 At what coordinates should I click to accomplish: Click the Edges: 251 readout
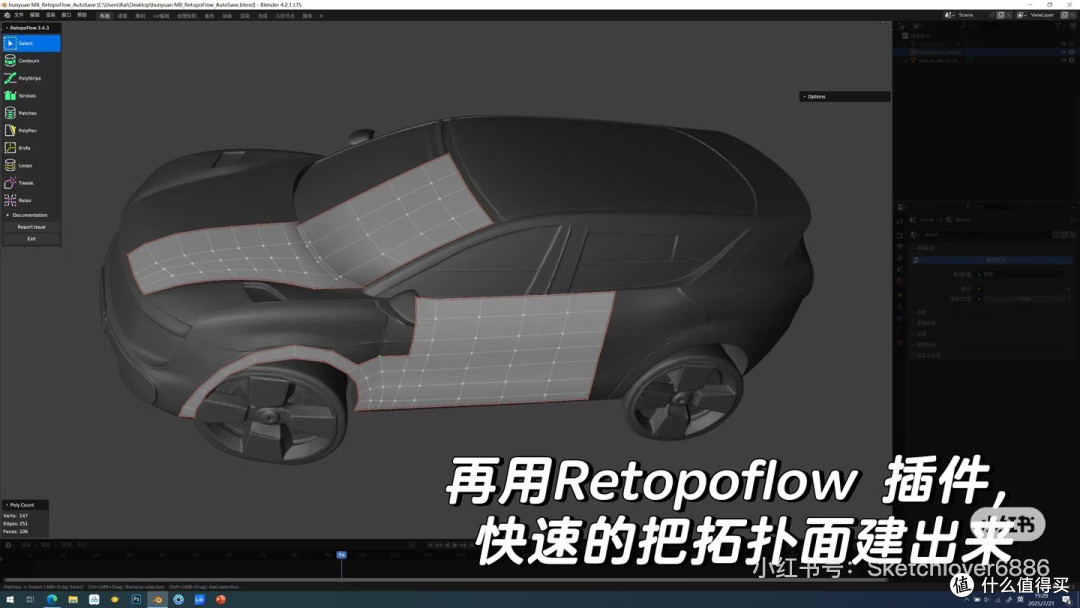click(x=16, y=523)
